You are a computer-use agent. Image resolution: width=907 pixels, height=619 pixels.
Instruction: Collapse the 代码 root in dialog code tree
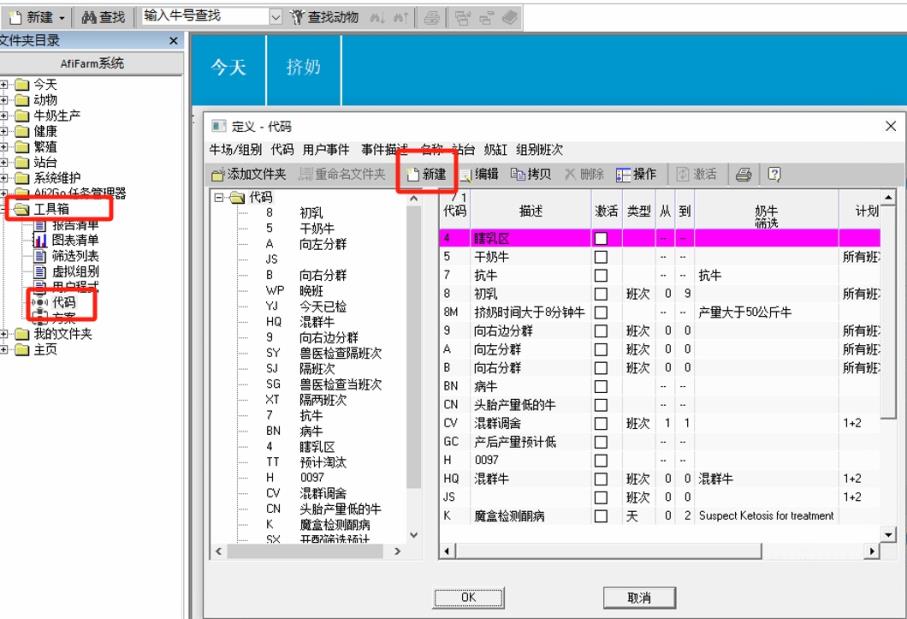coord(219,197)
